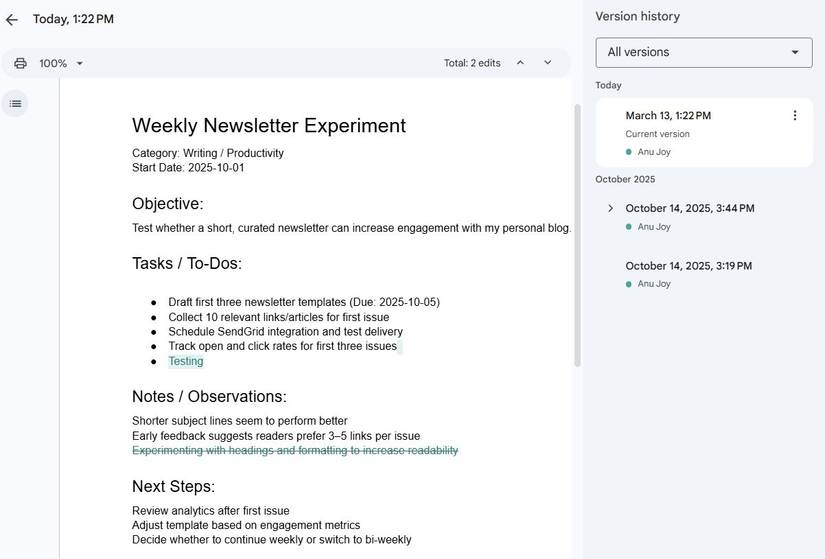The width and height of the screenshot is (825, 559).
Task: Click the highlighted 'Testing' bullet text
Action: pos(186,361)
